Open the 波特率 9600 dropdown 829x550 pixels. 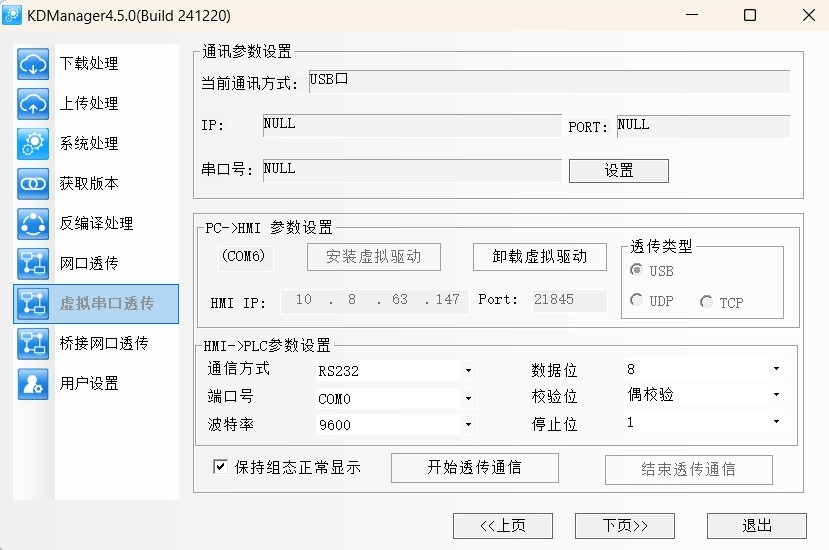[x=396, y=425]
